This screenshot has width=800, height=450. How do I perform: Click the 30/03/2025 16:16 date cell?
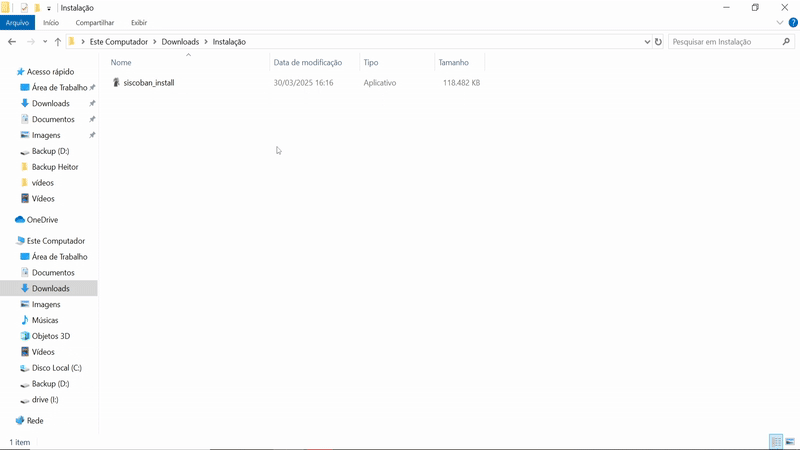point(303,83)
